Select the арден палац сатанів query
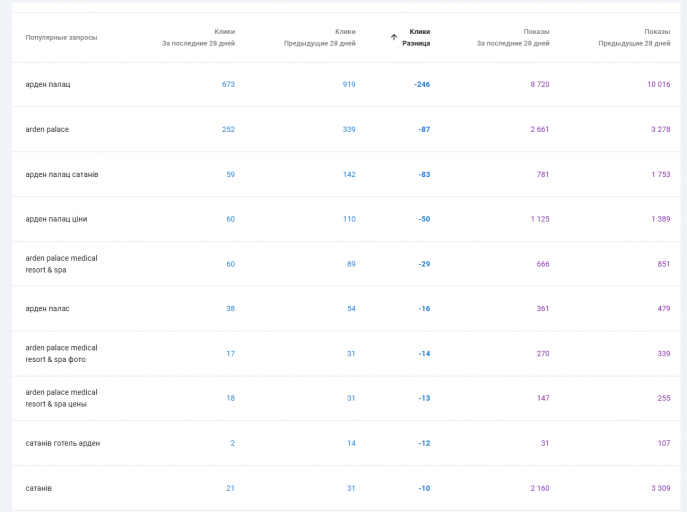 pos(62,174)
